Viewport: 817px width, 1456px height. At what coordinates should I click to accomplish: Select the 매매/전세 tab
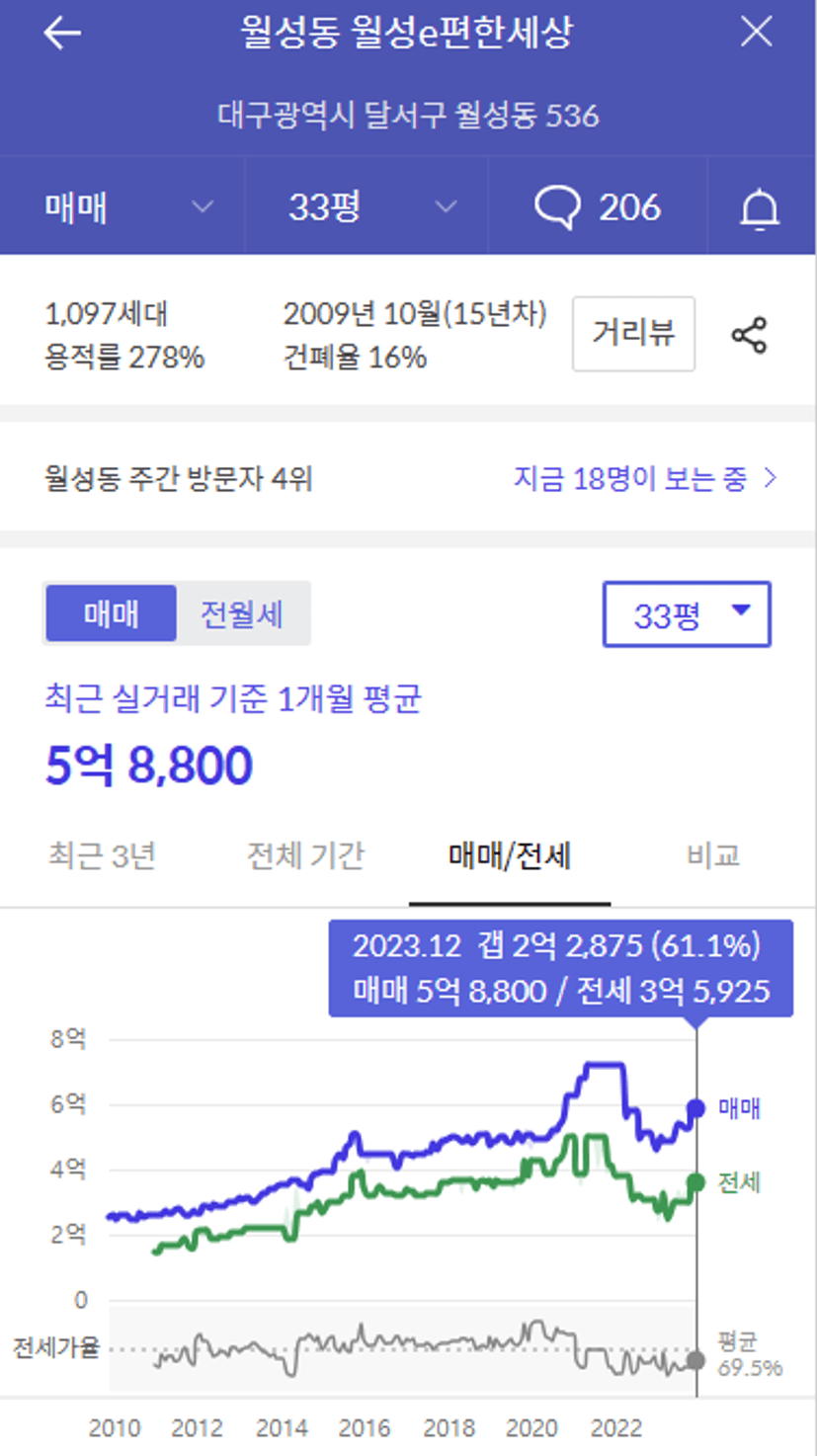pyautogui.click(x=510, y=856)
